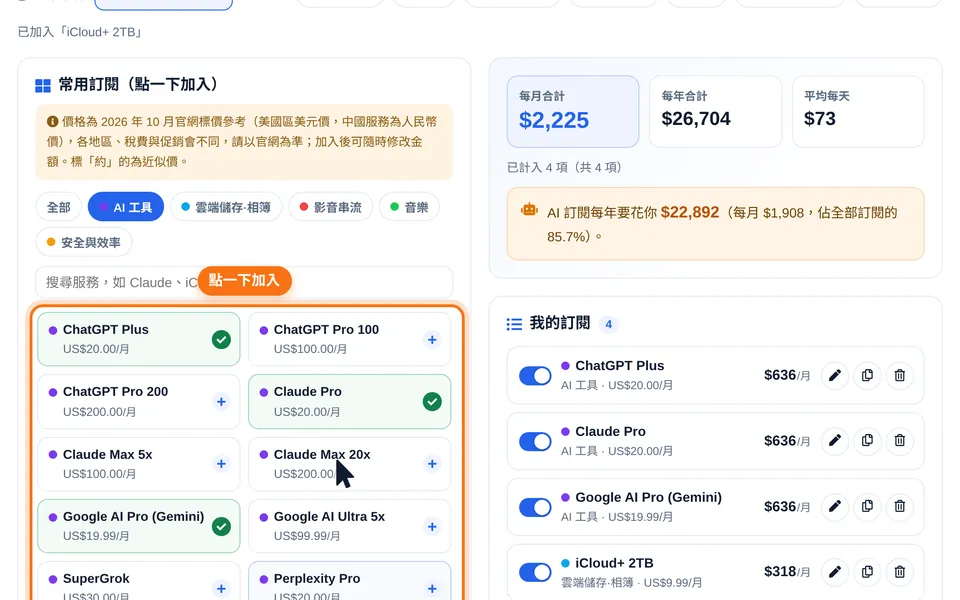The height and width of the screenshot is (600, 960).
Task: Duplicate the Google AI Pro (Gemini) subscription
Action: [867, 506]
